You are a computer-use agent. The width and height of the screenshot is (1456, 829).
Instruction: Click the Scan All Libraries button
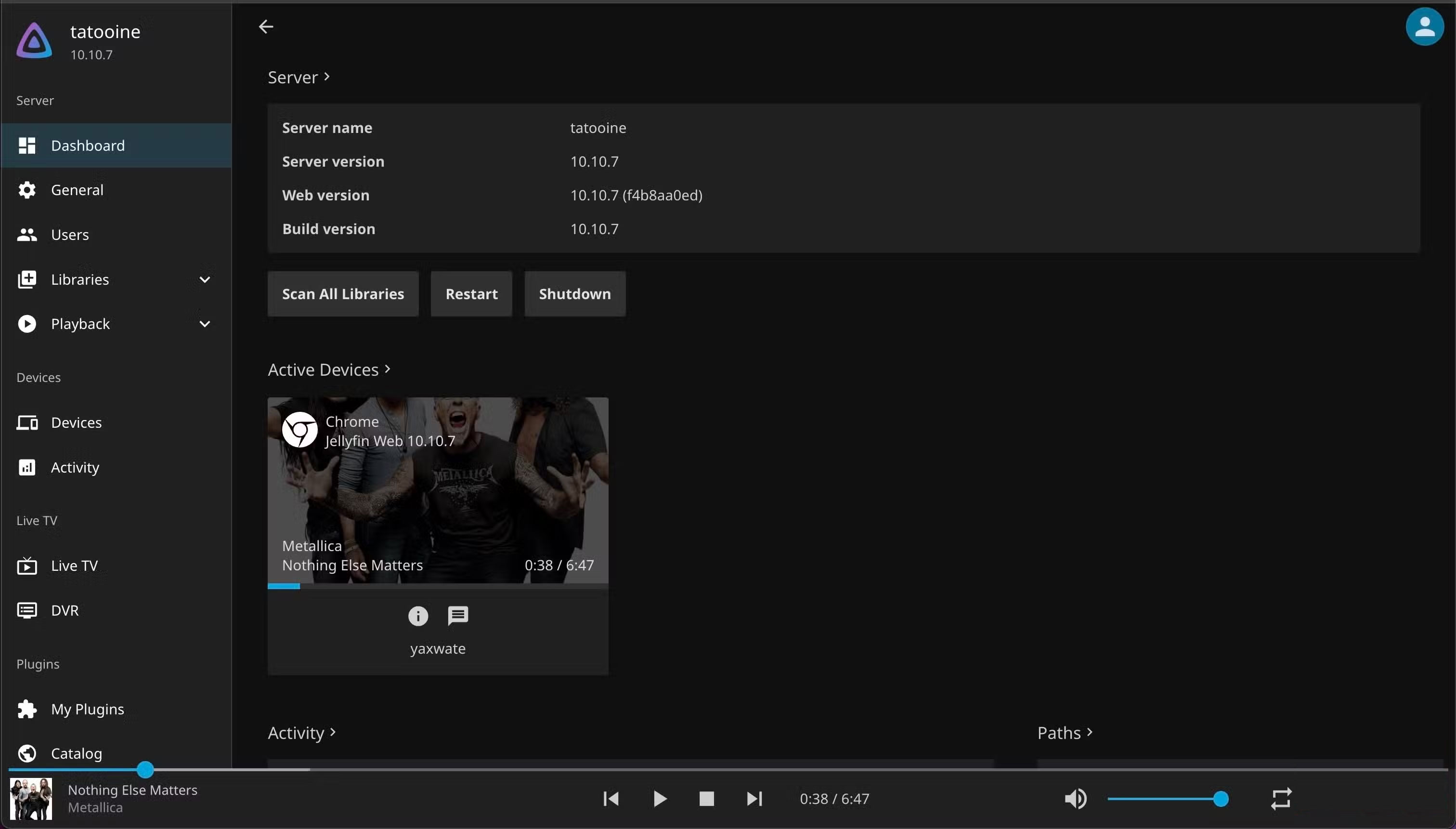coord(343,294)
